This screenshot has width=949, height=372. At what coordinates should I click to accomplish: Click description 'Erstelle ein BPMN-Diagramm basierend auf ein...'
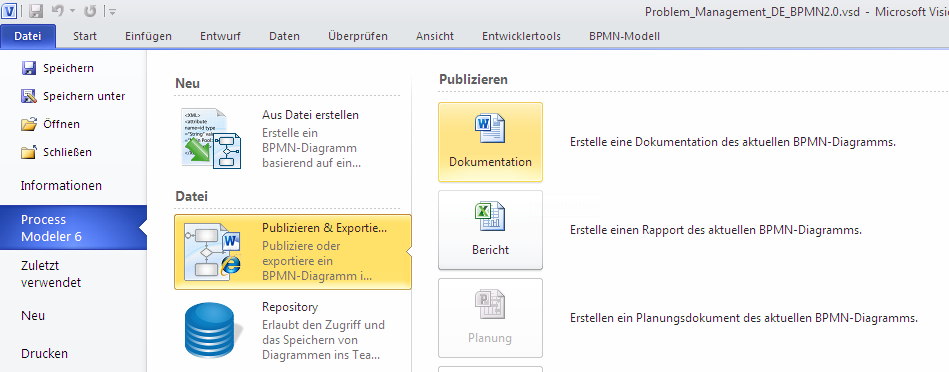click(312, 148)
